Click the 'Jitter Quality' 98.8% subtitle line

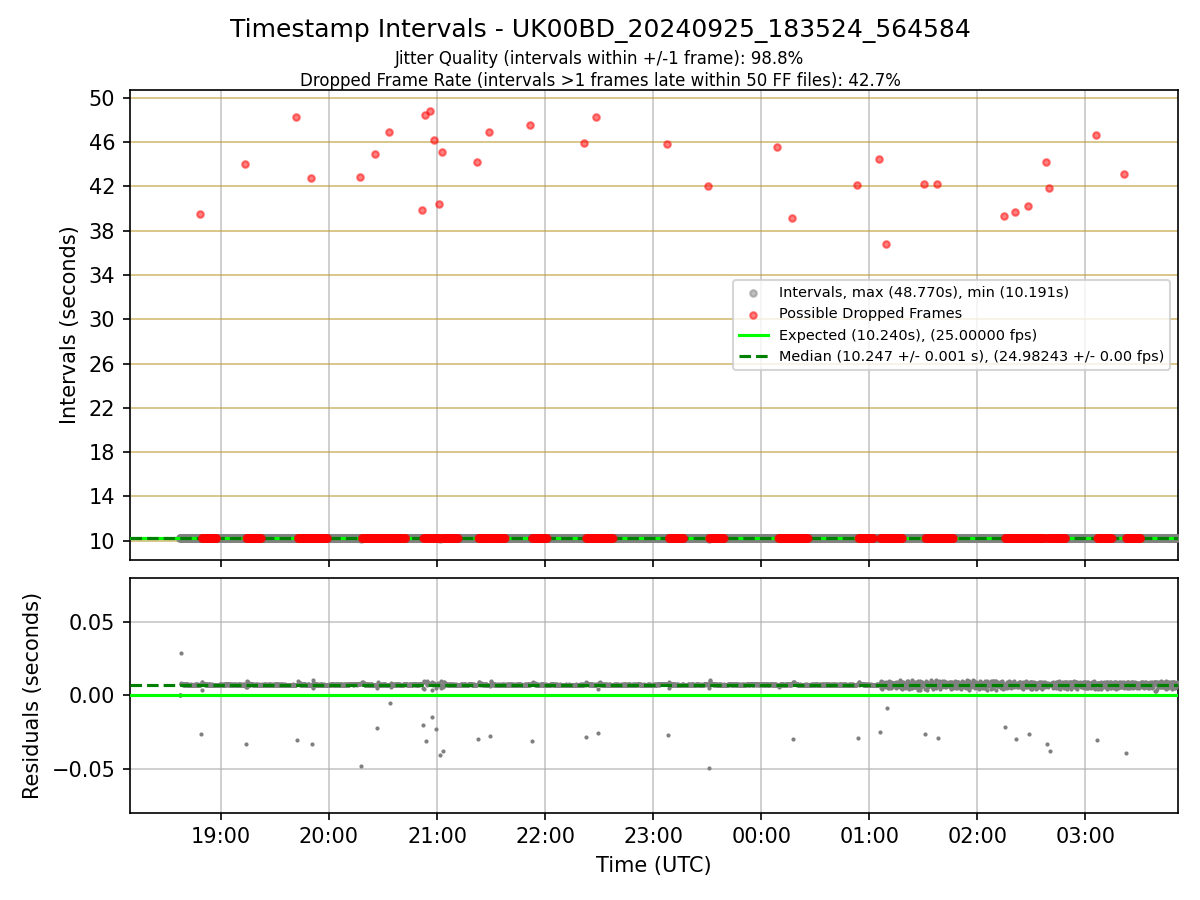pos(599,58)
